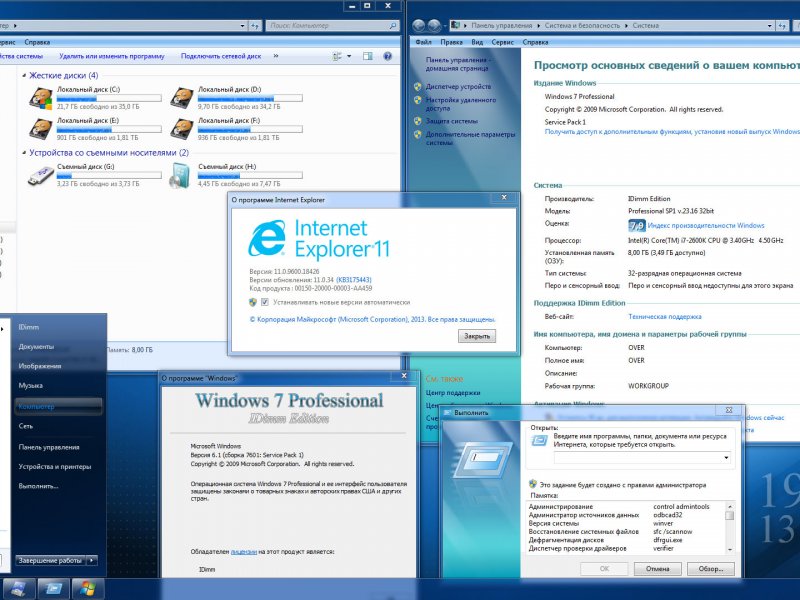Open Правка menu in System window

click(x=452, y=42)
